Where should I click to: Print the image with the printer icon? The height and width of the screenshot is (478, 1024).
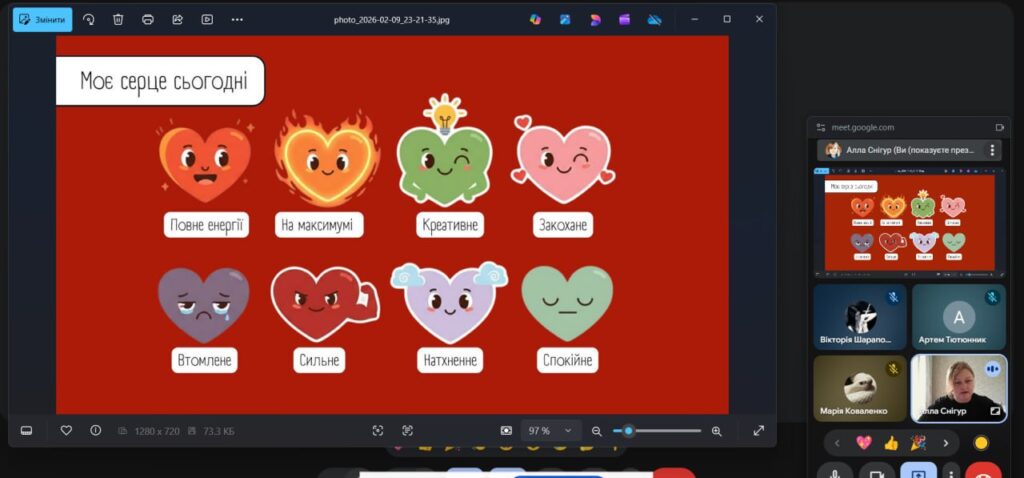pyautogui.click(x=148, y=19)
